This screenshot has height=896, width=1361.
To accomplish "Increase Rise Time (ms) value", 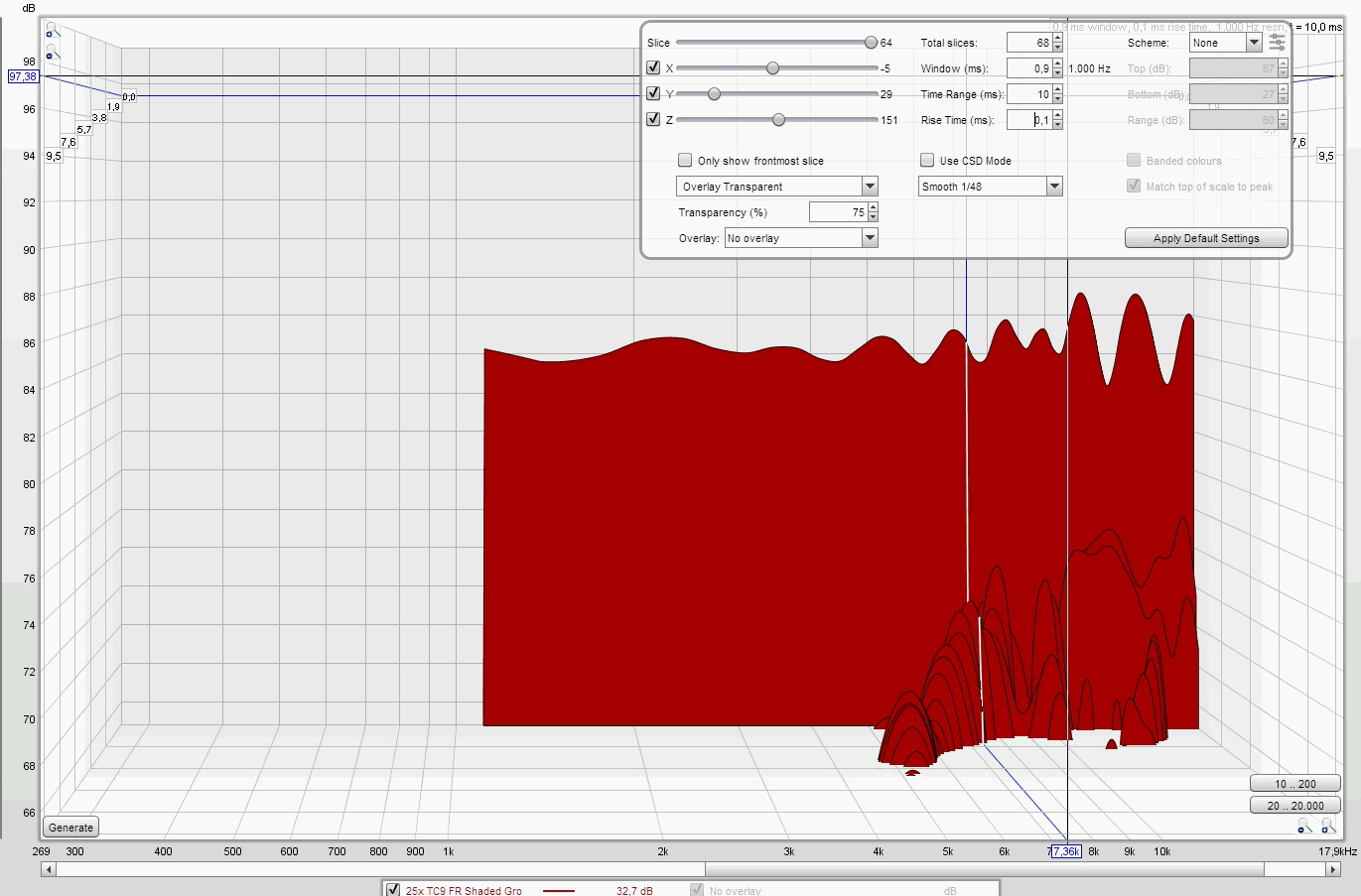I will click(1057, 115).
